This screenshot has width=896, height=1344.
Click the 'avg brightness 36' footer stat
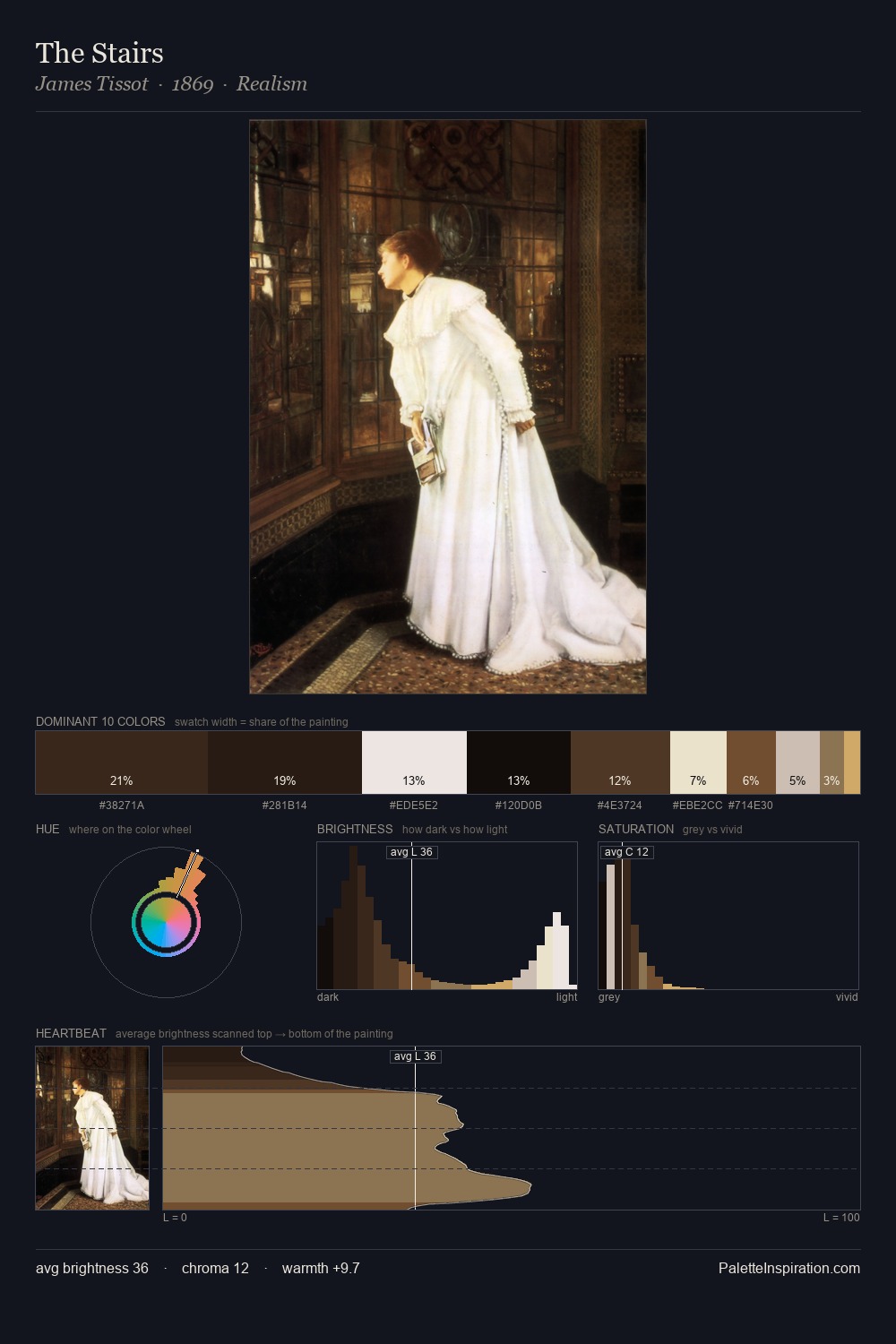pos(92,1268)
